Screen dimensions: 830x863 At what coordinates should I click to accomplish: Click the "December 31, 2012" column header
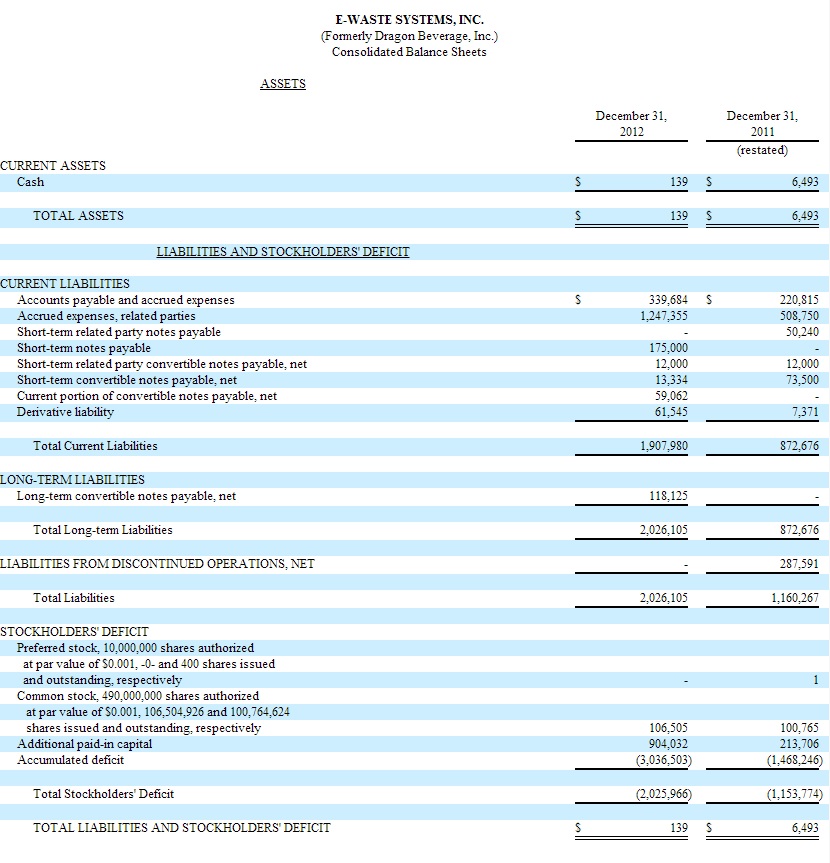[631, 124]
